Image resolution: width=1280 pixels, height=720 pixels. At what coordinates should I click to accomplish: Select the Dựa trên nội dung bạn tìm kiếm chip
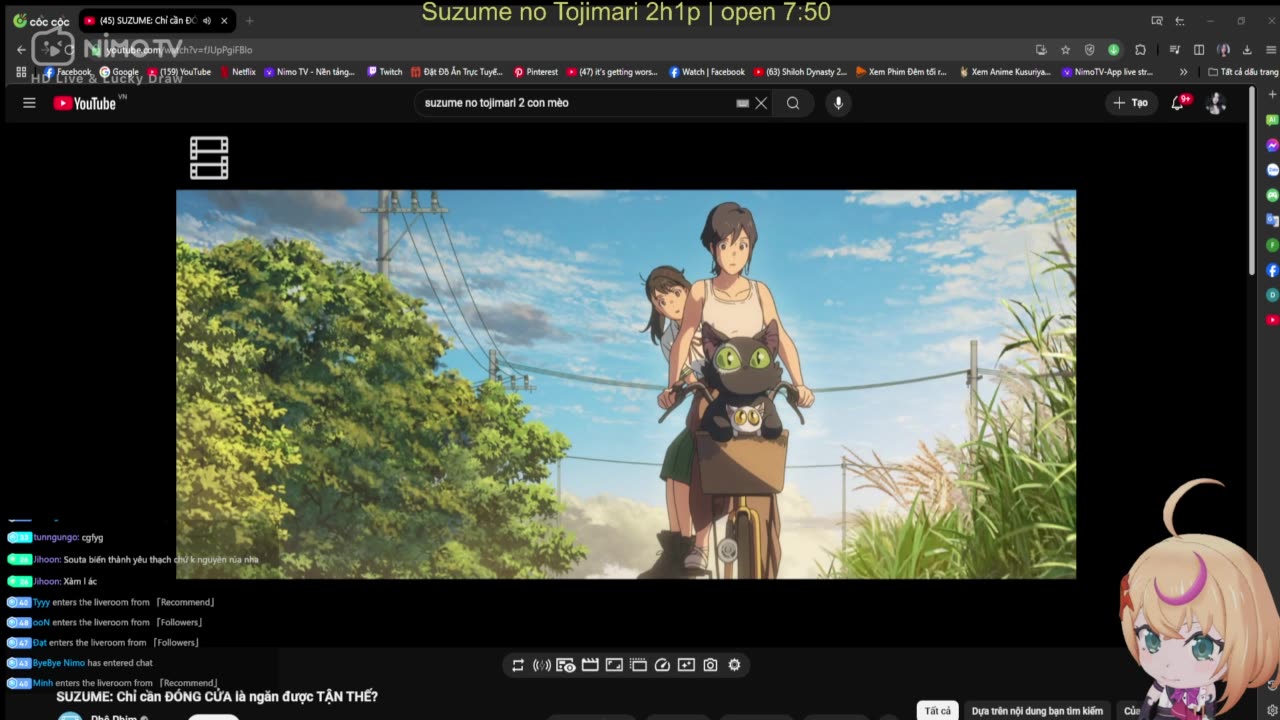pyautogui.click(x=1037, y=711)
